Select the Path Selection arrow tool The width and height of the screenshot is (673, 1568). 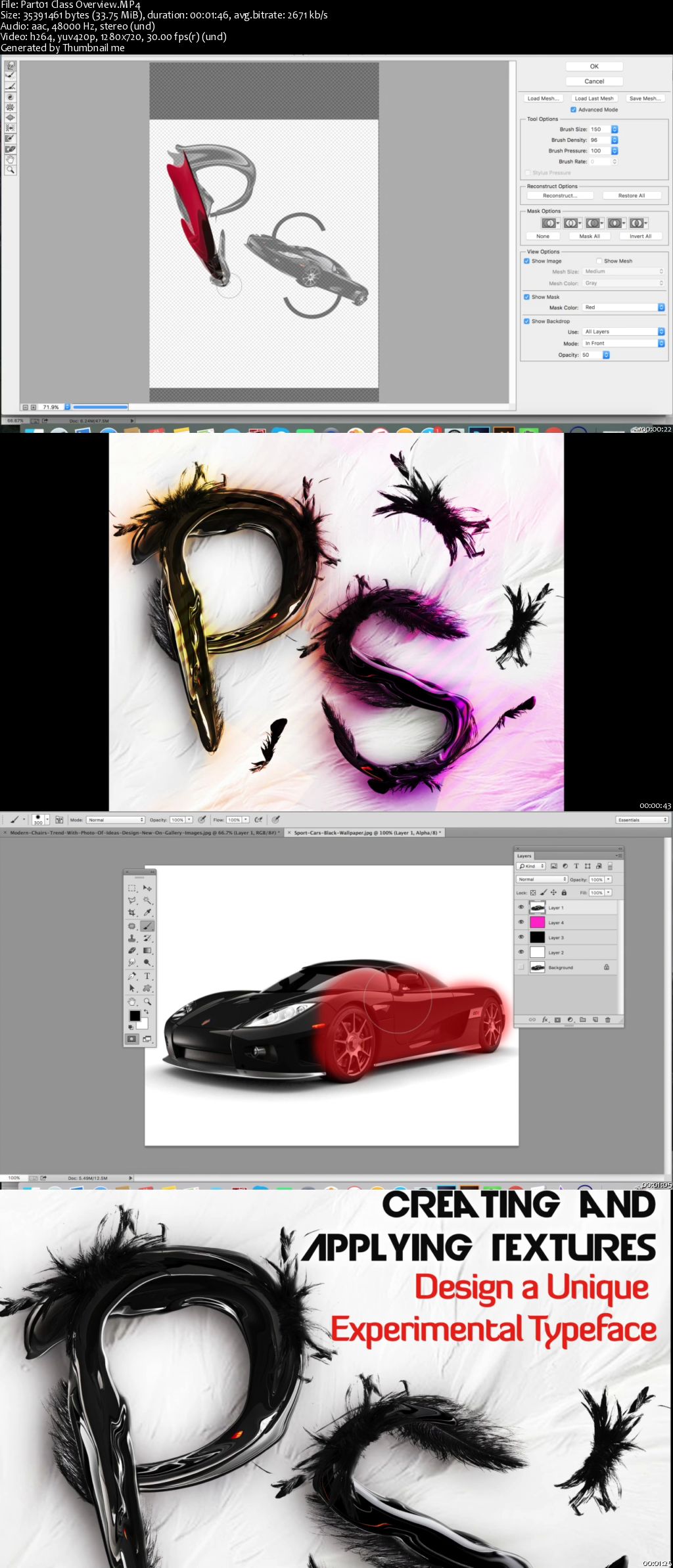[132, 988]
